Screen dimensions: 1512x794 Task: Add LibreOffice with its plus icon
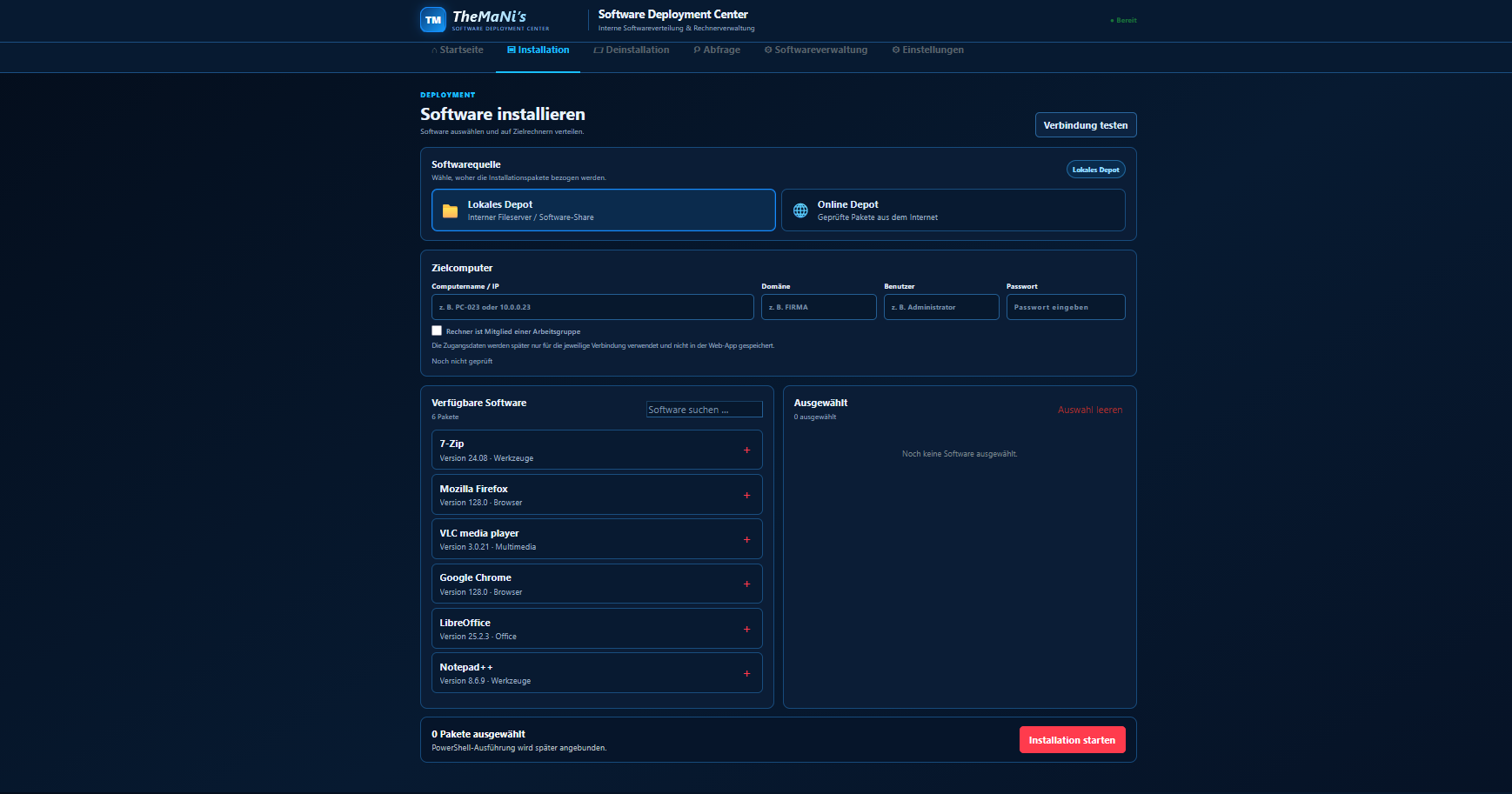(746, 630)
